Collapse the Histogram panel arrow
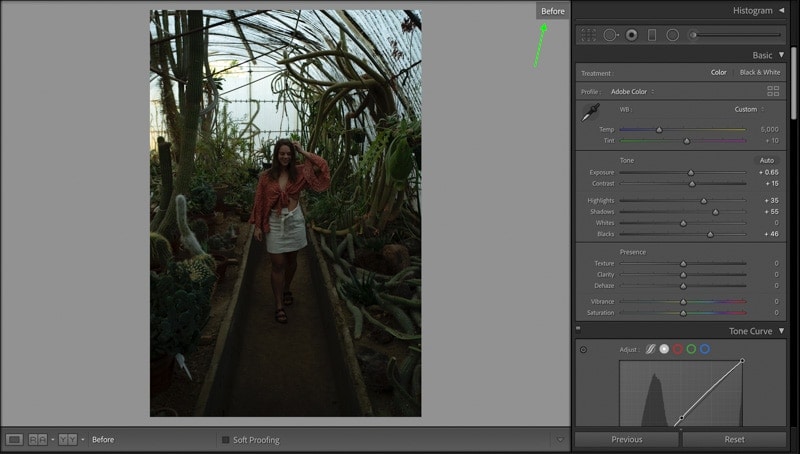 tap(781, 10)
